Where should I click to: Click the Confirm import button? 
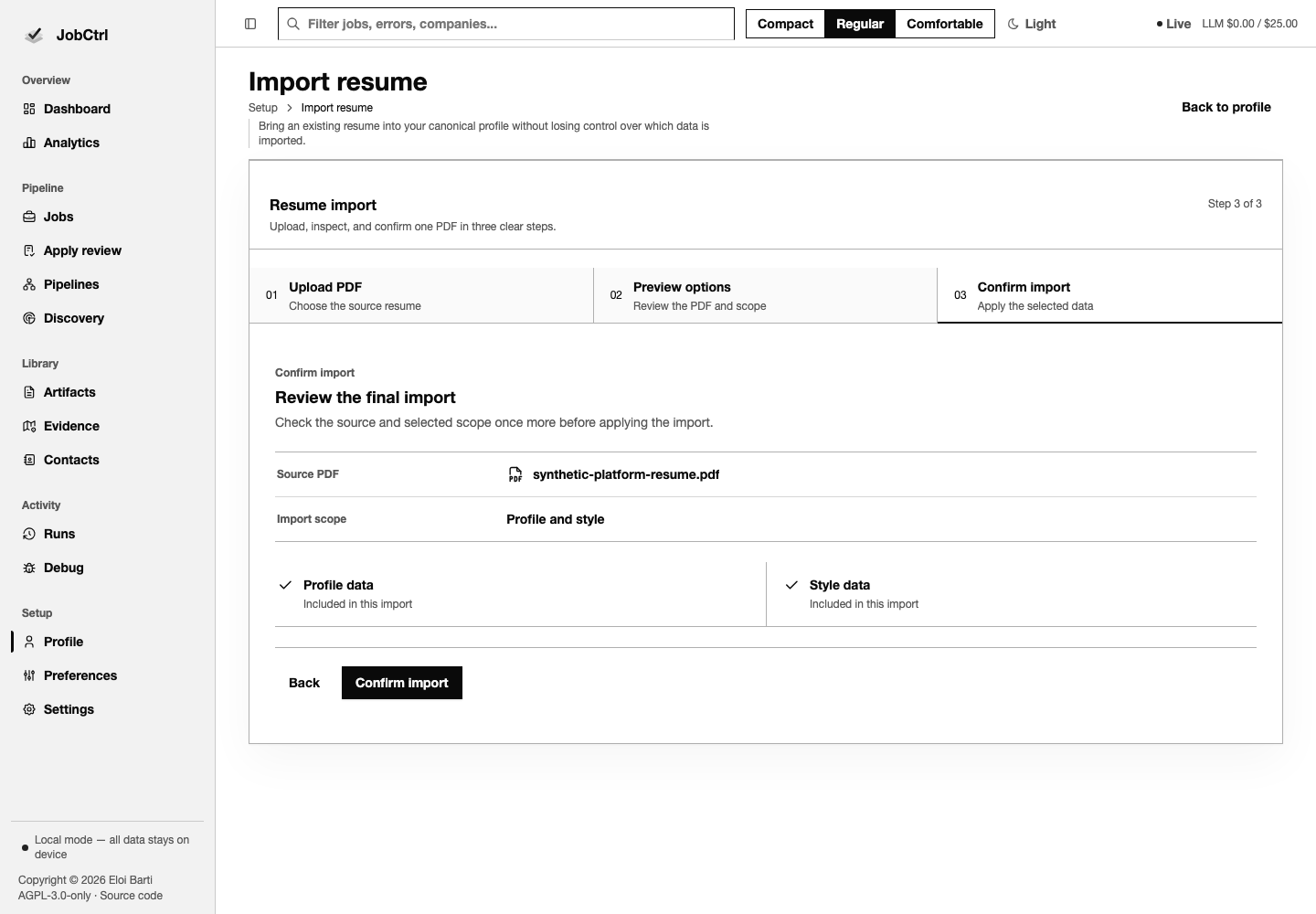pyautogui.click(x=402, y=683)
